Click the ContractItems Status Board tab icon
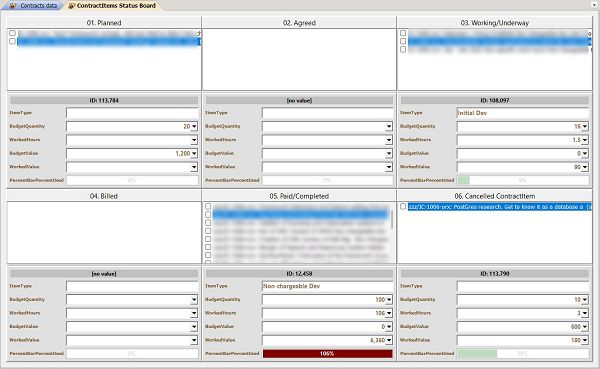 point(71,6)
